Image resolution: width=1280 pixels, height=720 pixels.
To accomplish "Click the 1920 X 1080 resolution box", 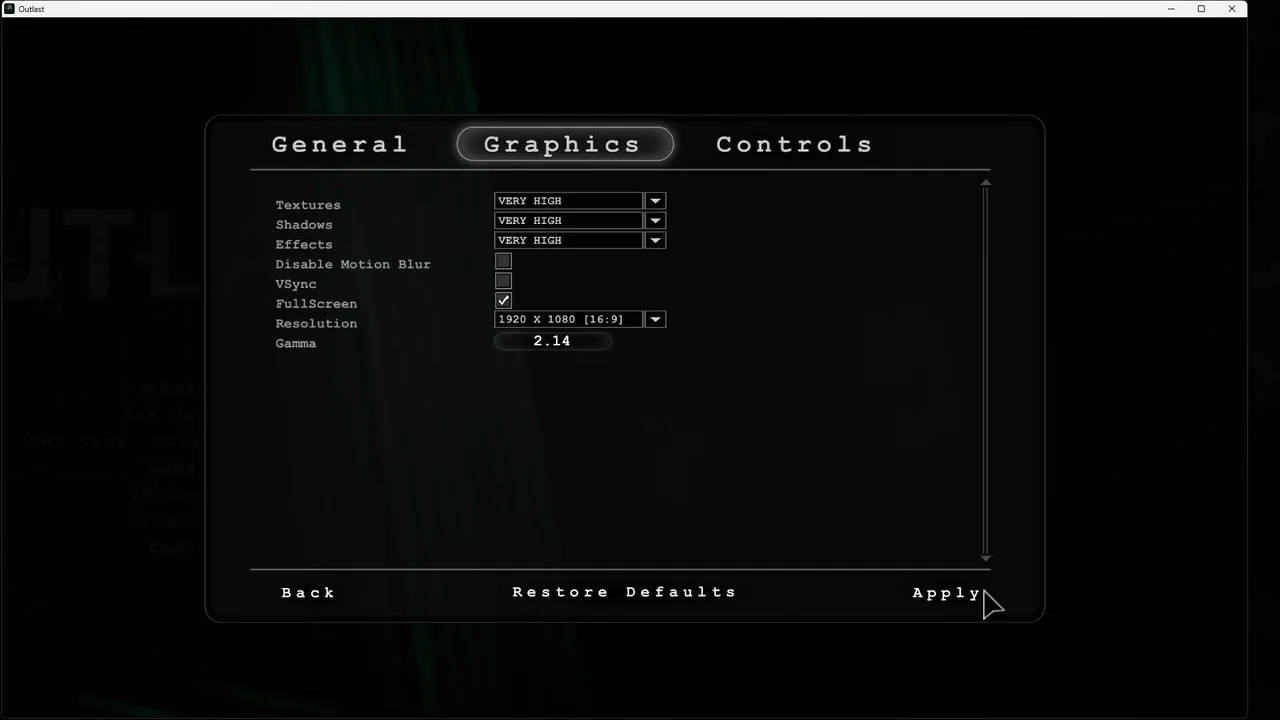I will [568, 320].
